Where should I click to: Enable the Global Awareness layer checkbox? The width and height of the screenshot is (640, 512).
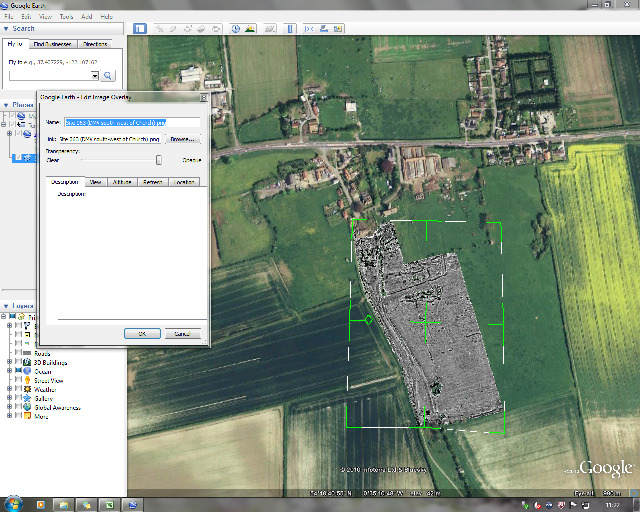click(18, 407)
